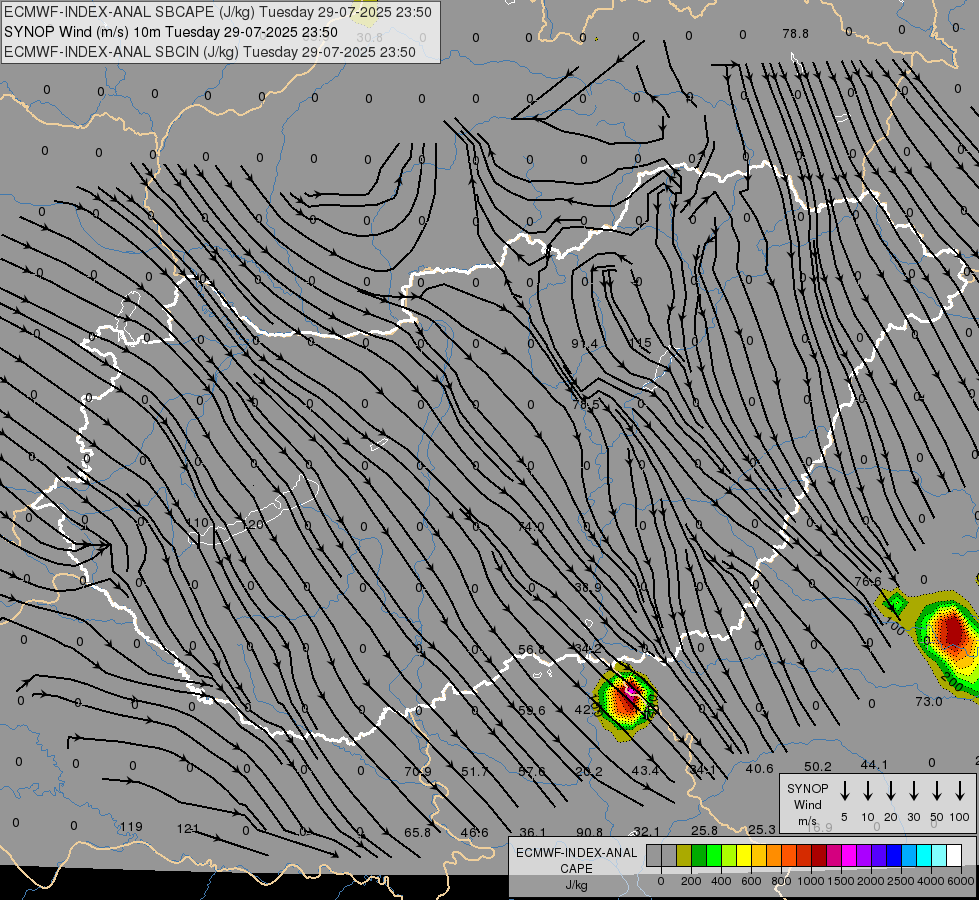This screenshot has height=900, width=979.
Task: Click the 32.1 value above CAPE legend
Action: pos(646,831)
